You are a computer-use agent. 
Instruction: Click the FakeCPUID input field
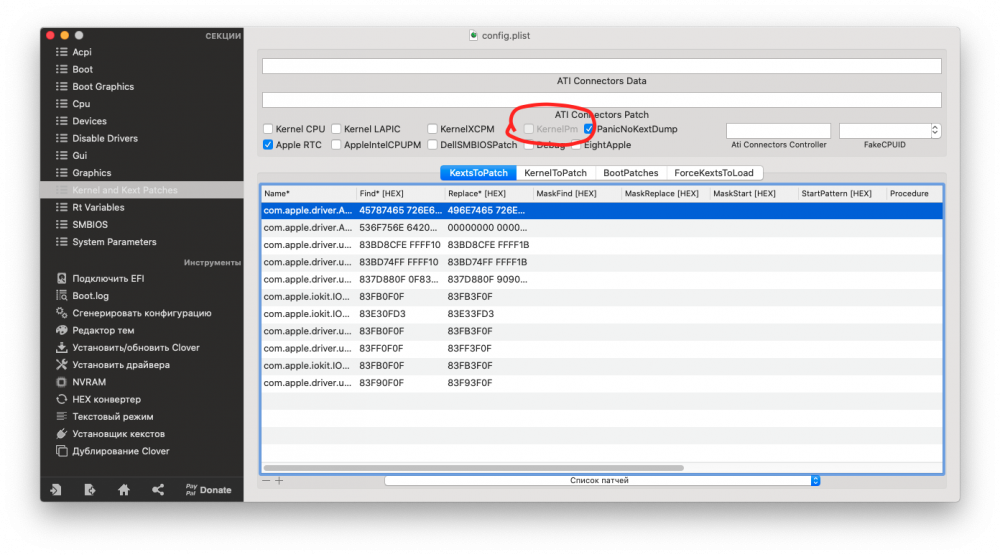tap(885, 131)
